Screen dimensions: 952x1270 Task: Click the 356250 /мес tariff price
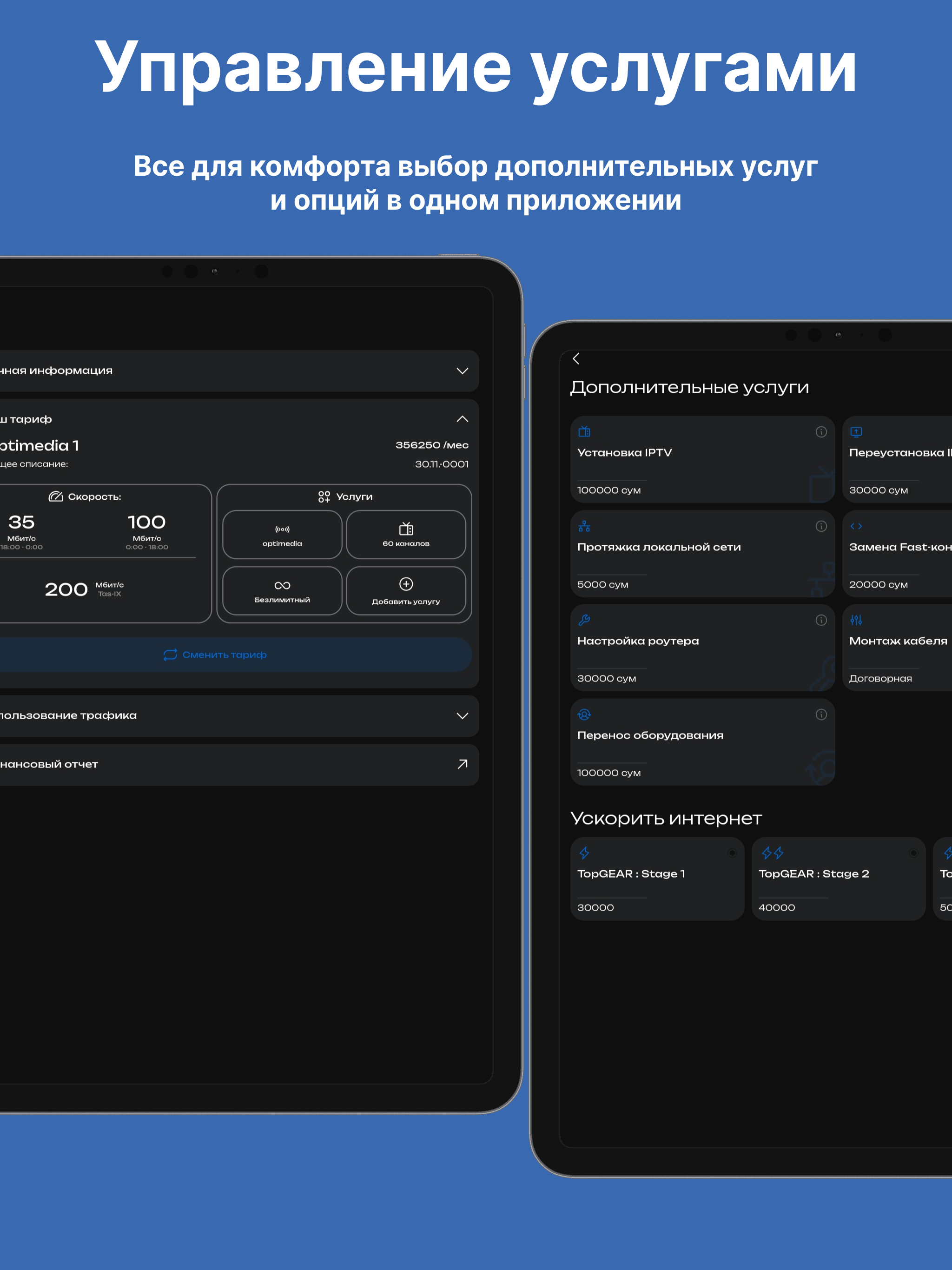click(x=432, y=445)
